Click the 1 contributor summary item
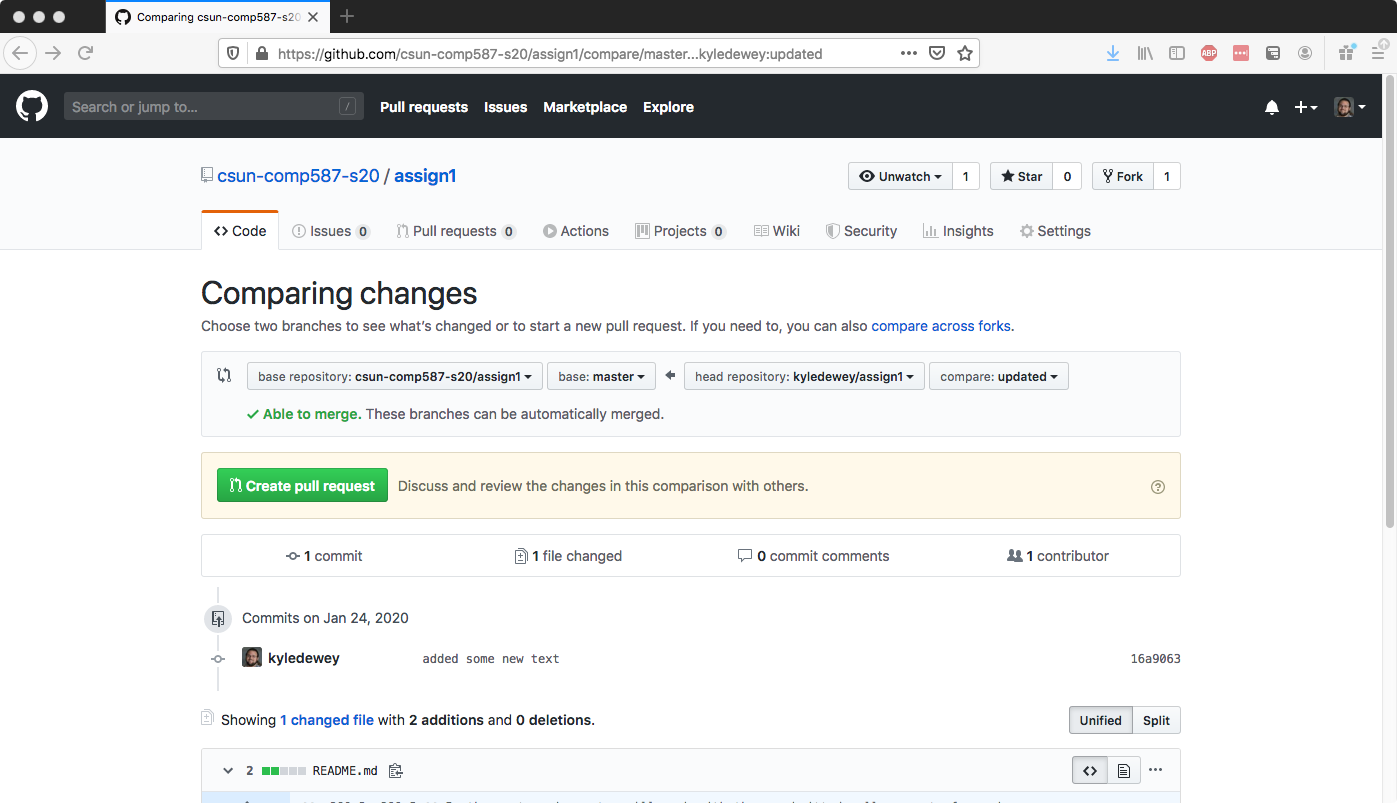 [x=1058, y=556]
